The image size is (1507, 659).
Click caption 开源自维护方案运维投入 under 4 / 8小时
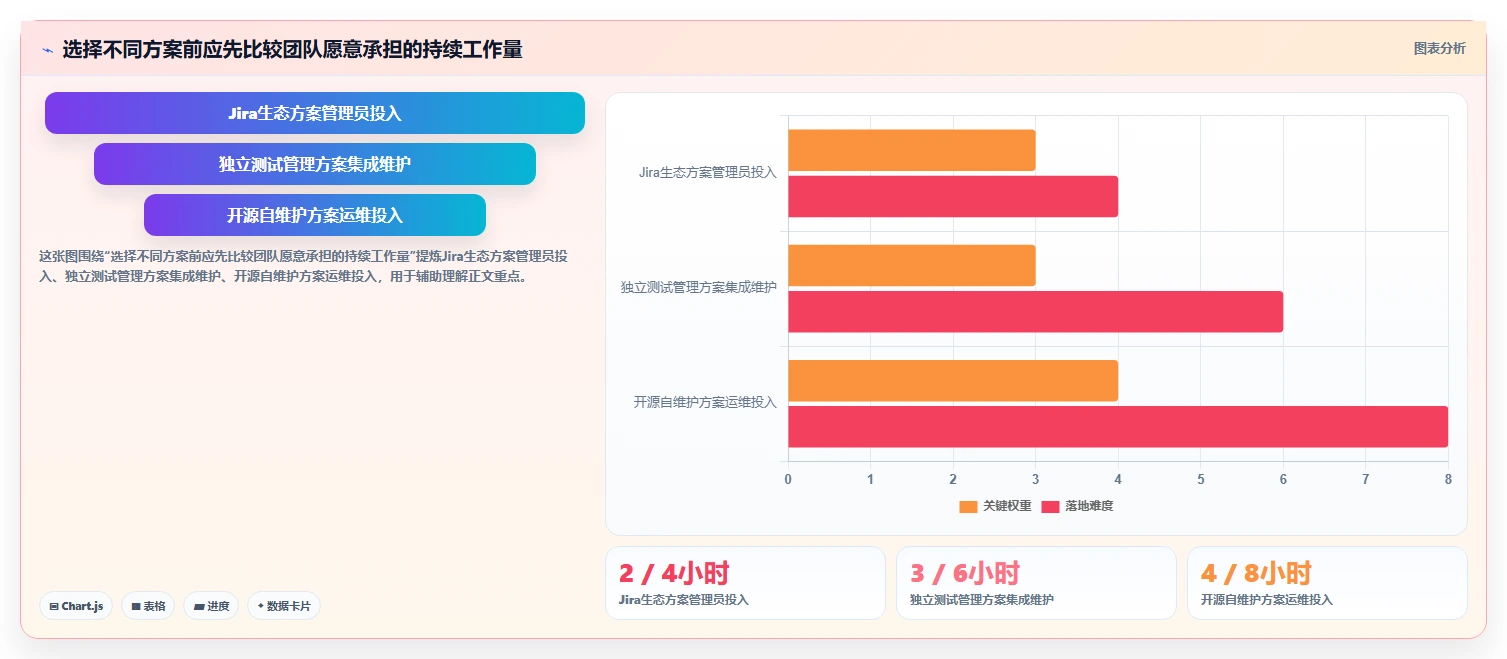point(1267,600)
